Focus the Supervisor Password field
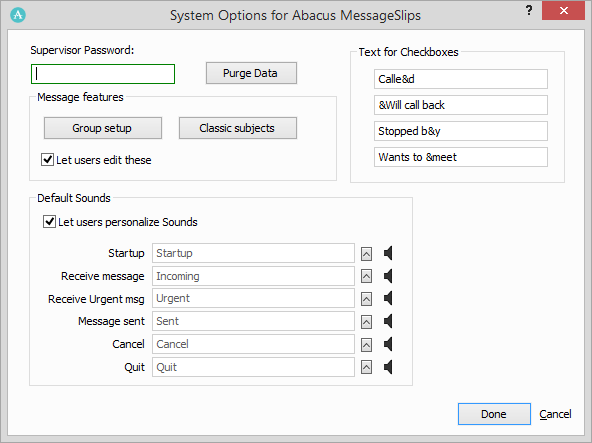Image resolution: width=592 pixels, height=443 pixels. (x=103, y=74)
